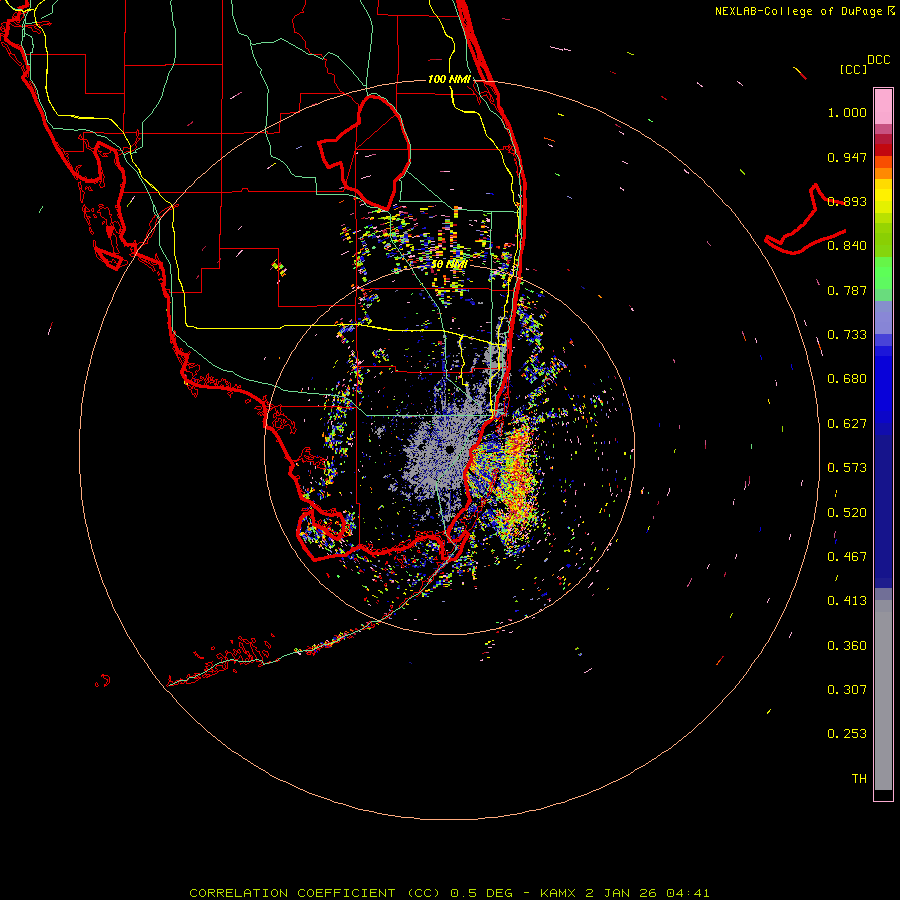
Task: Click the DCC label above the color scale
Action: (x=878, y=60)
